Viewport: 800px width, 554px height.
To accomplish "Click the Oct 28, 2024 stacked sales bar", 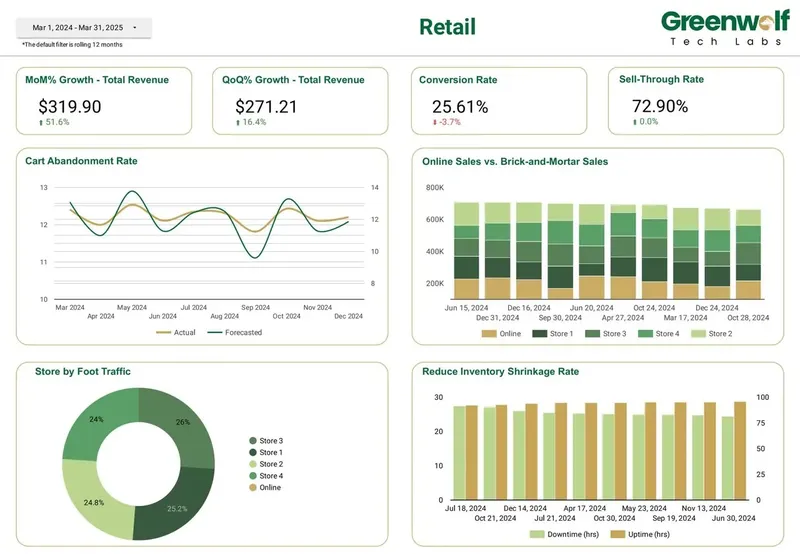I will pyautogui.click(x=748, y=254).
